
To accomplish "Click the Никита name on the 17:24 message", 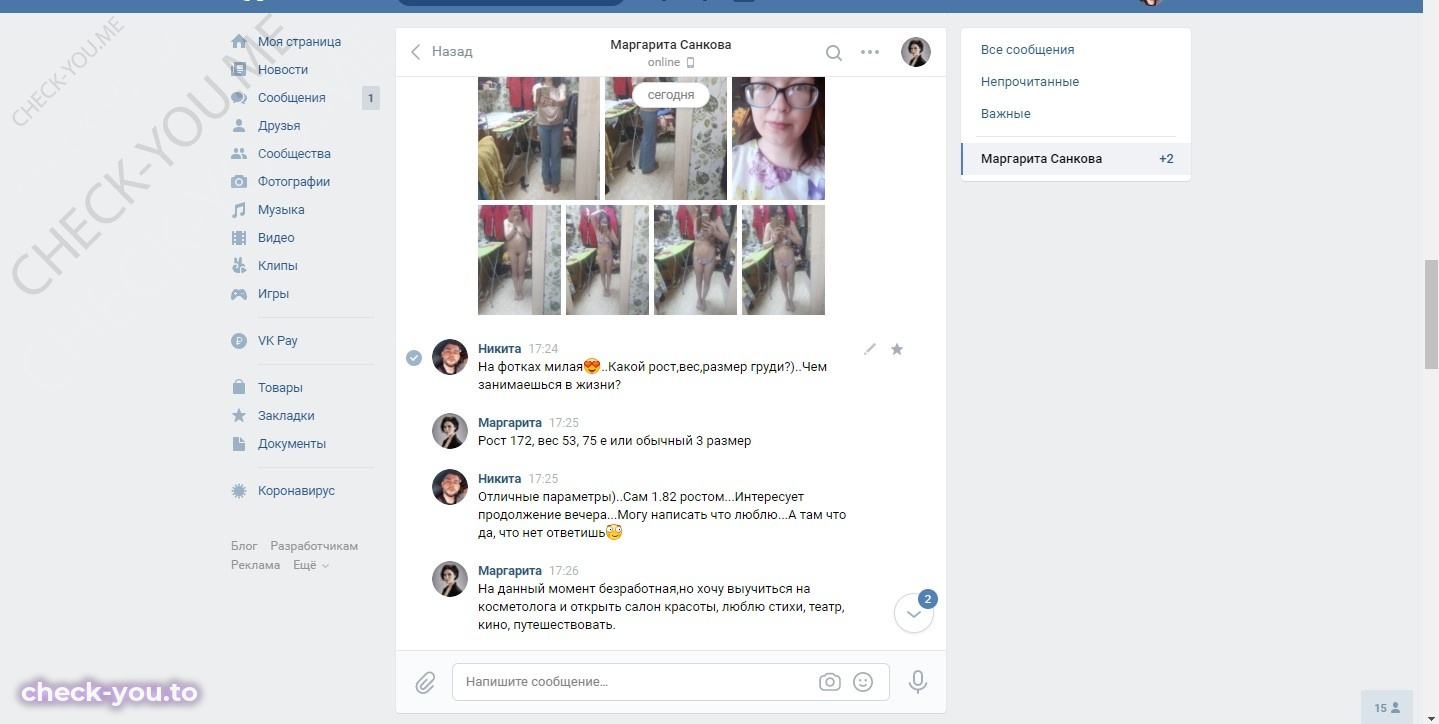I will pos(499,349).
